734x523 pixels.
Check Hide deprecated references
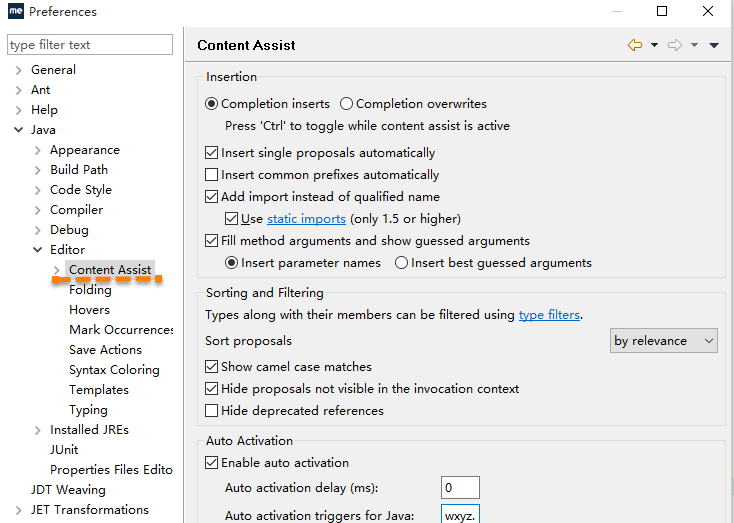pos(212,411)
